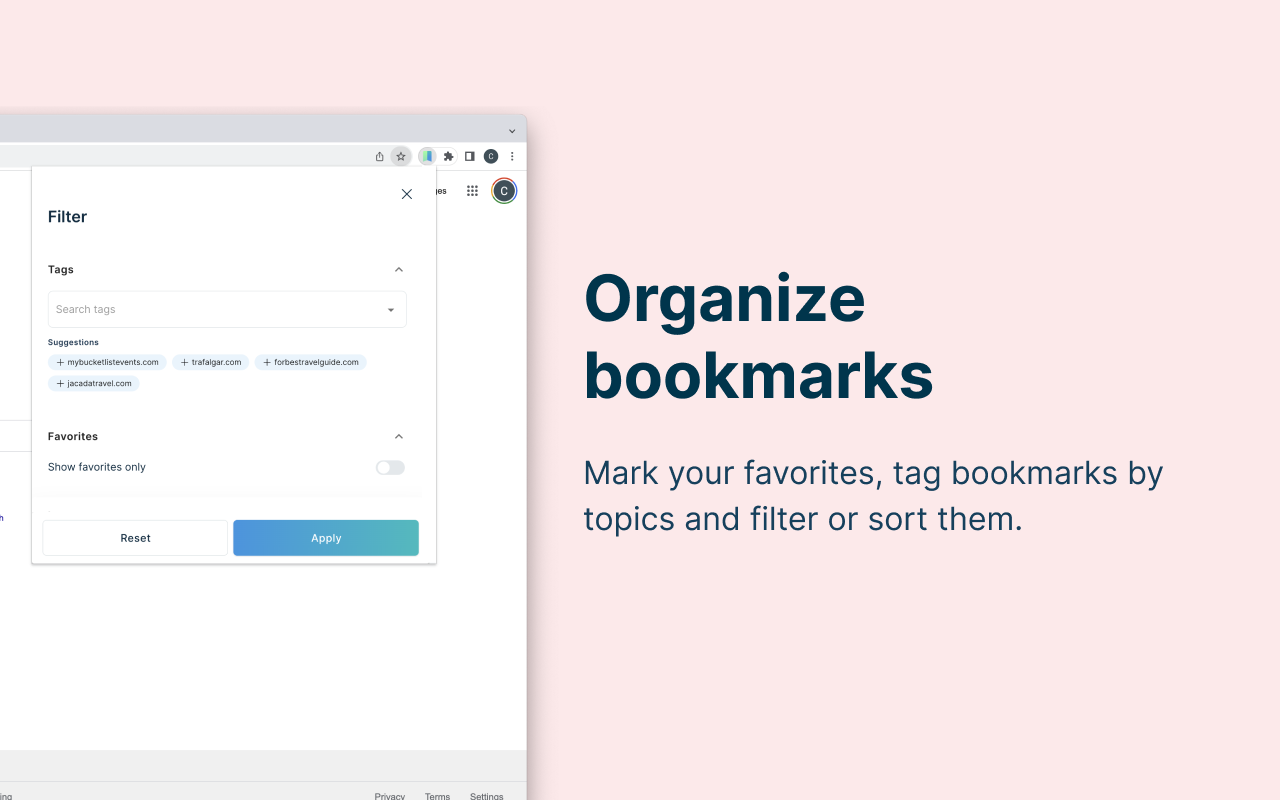Viewport: 1280px width, 800px height.
Task: Apply the selected filters
Action: click(x=325, y=537)
